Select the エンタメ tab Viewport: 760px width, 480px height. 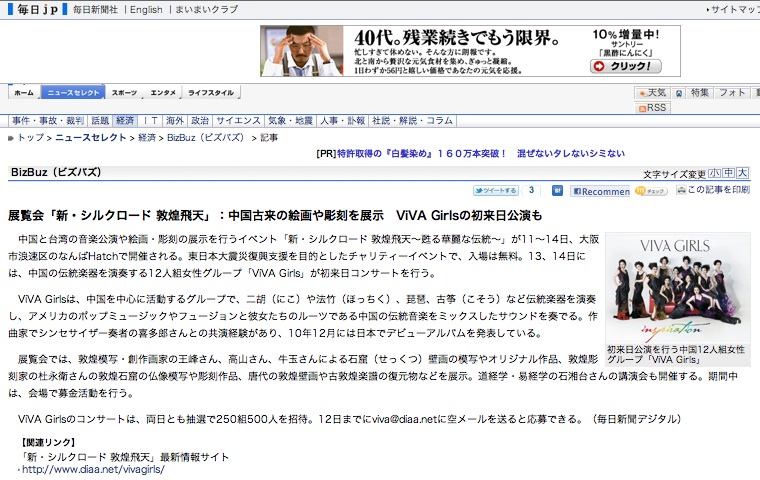click(163, 92)
